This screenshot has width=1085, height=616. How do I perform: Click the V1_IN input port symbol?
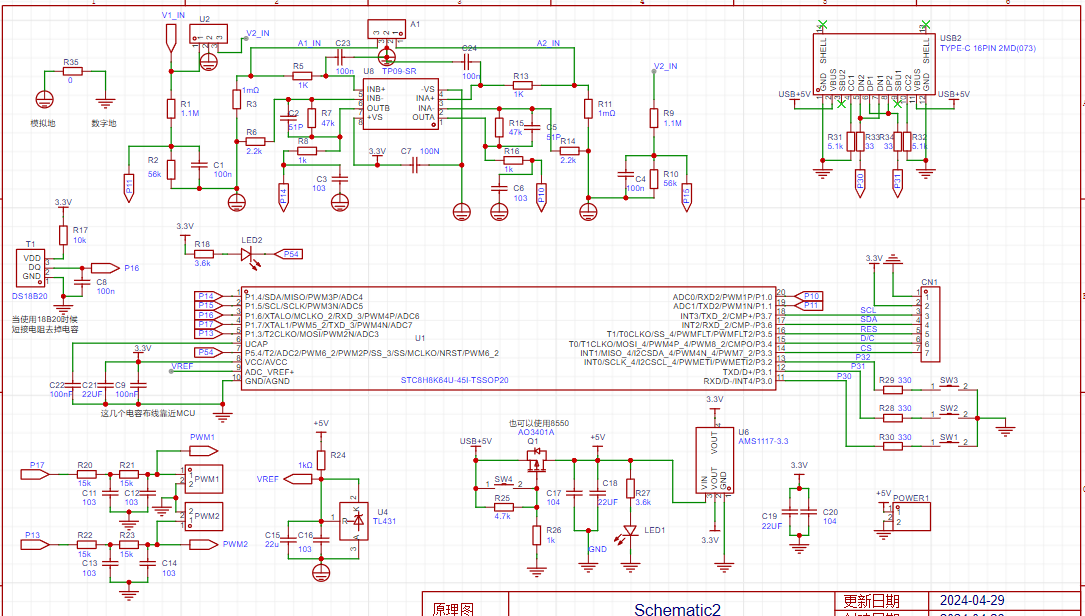pos(171,37)
